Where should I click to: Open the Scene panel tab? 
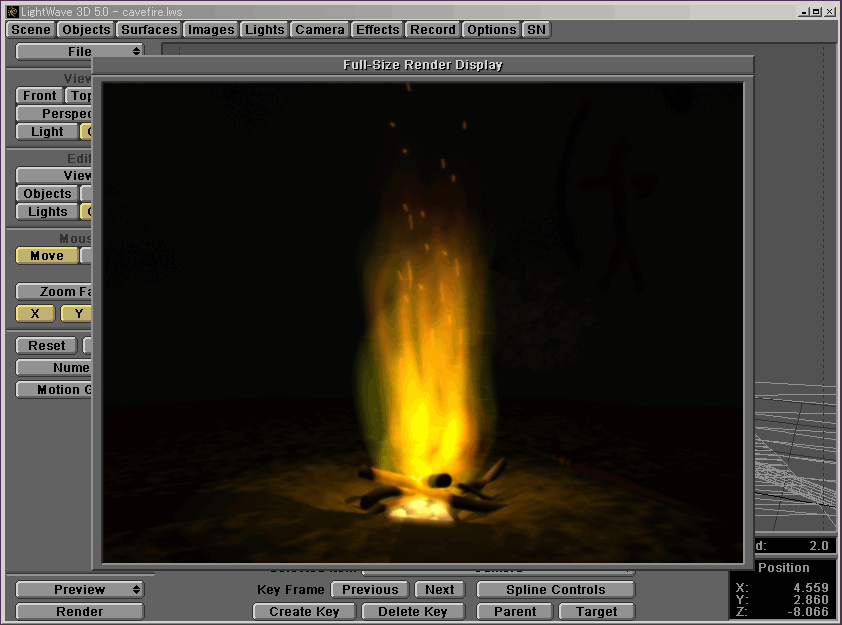pyautogui.click(x=31, y=30)
